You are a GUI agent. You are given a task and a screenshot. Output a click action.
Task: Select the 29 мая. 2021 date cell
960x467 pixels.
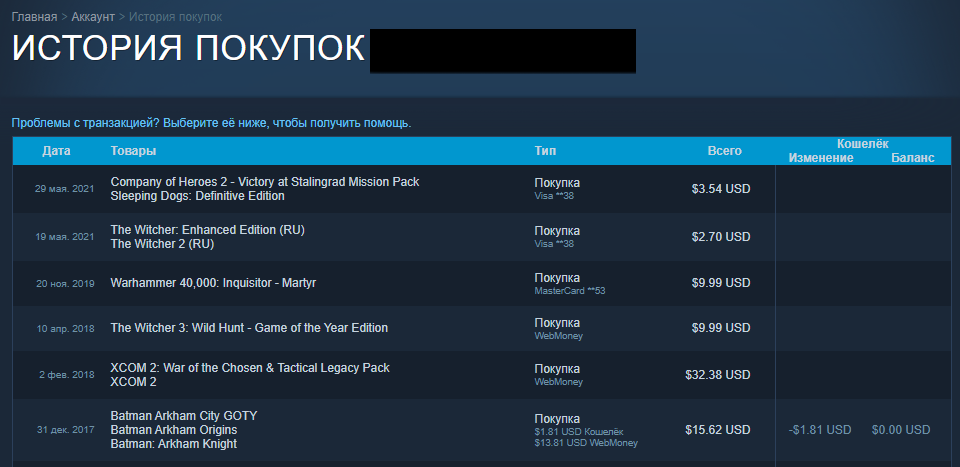click(64, 189)
